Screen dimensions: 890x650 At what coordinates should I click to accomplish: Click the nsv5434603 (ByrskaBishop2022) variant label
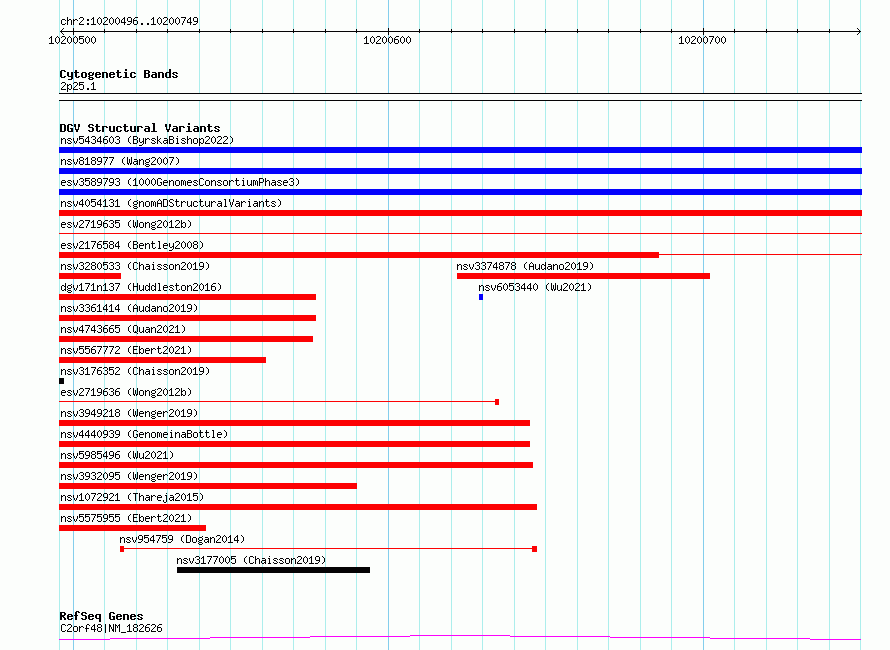click(147, 140)
